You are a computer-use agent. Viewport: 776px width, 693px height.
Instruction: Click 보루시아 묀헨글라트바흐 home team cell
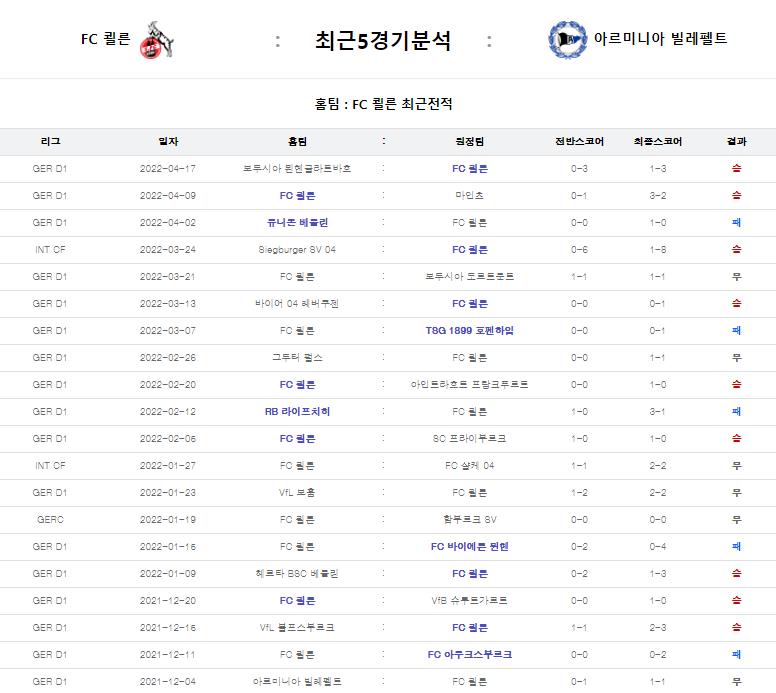297,169
